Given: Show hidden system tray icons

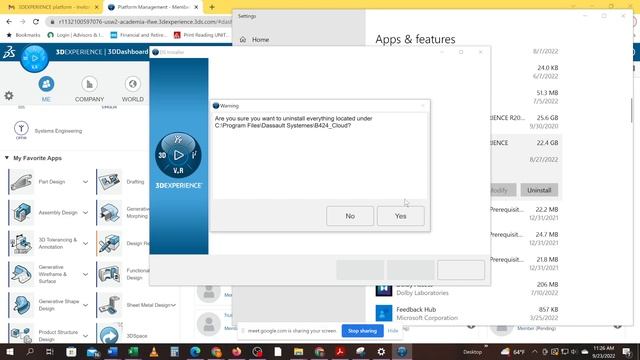Looking at the screenshot, I should [535, 351].
